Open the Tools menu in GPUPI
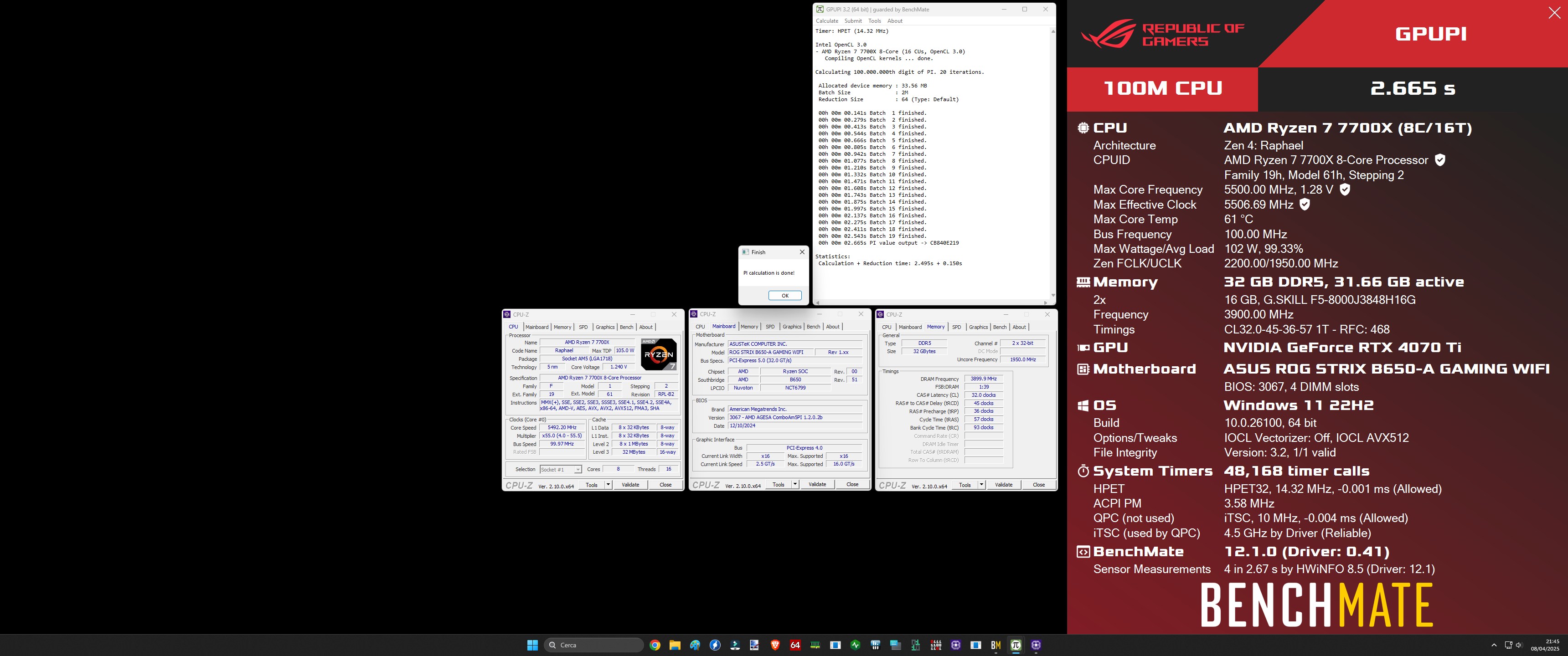 click(874, 20)
